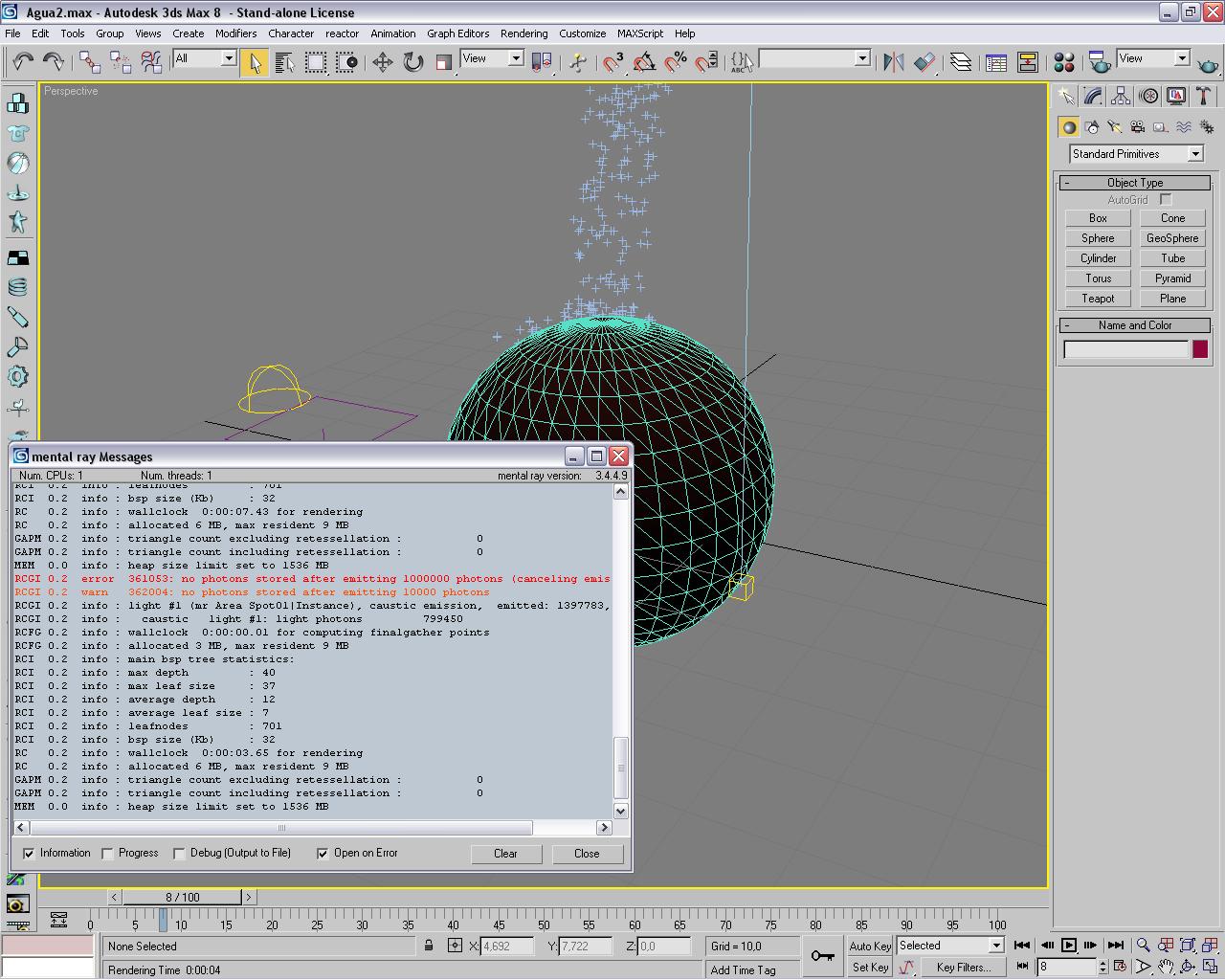1225x980 pixels.
Task: Enable the Progress checkbox
Action: 108,854
